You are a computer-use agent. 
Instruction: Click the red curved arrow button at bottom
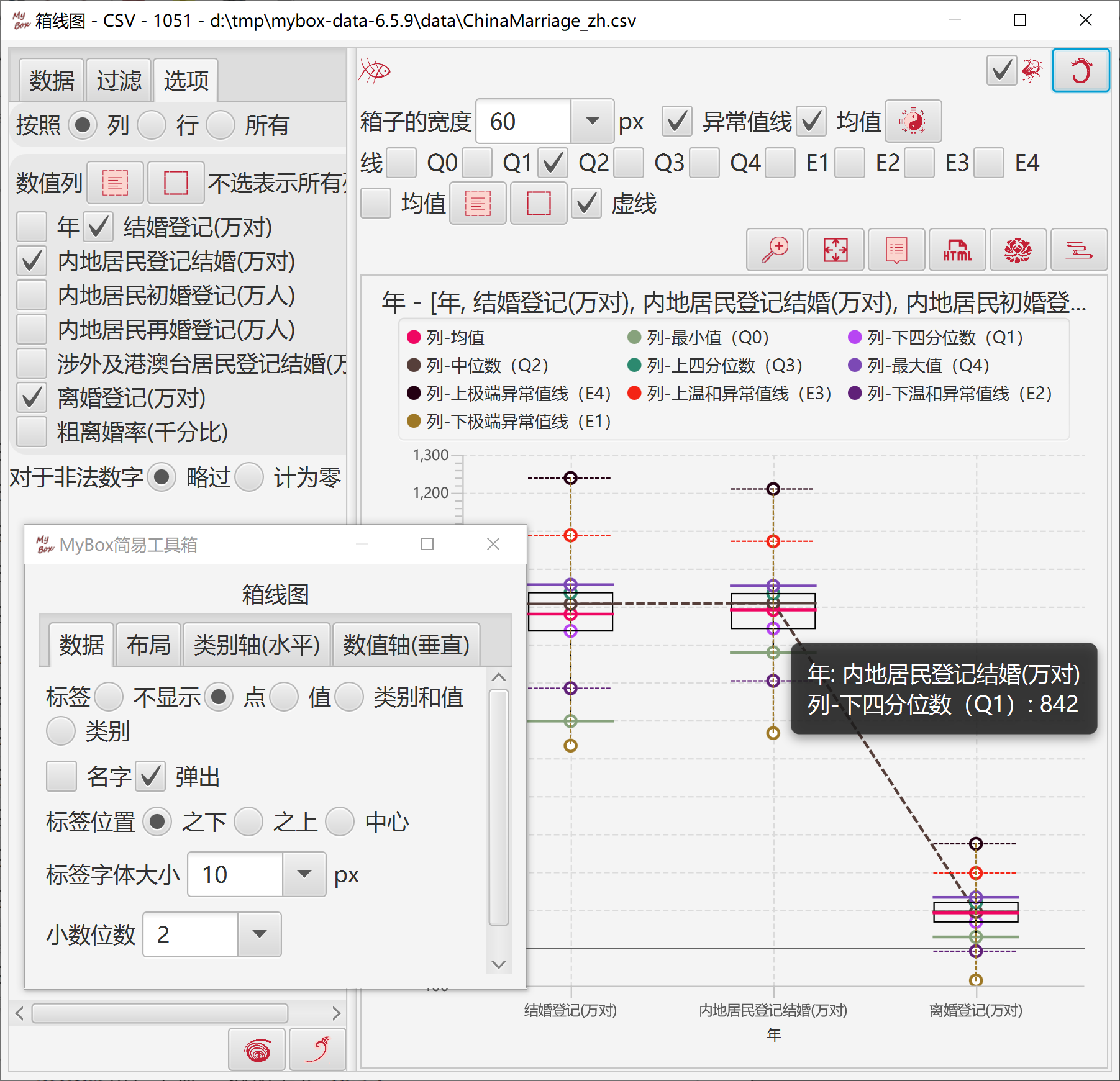(x=318, y=1050)
